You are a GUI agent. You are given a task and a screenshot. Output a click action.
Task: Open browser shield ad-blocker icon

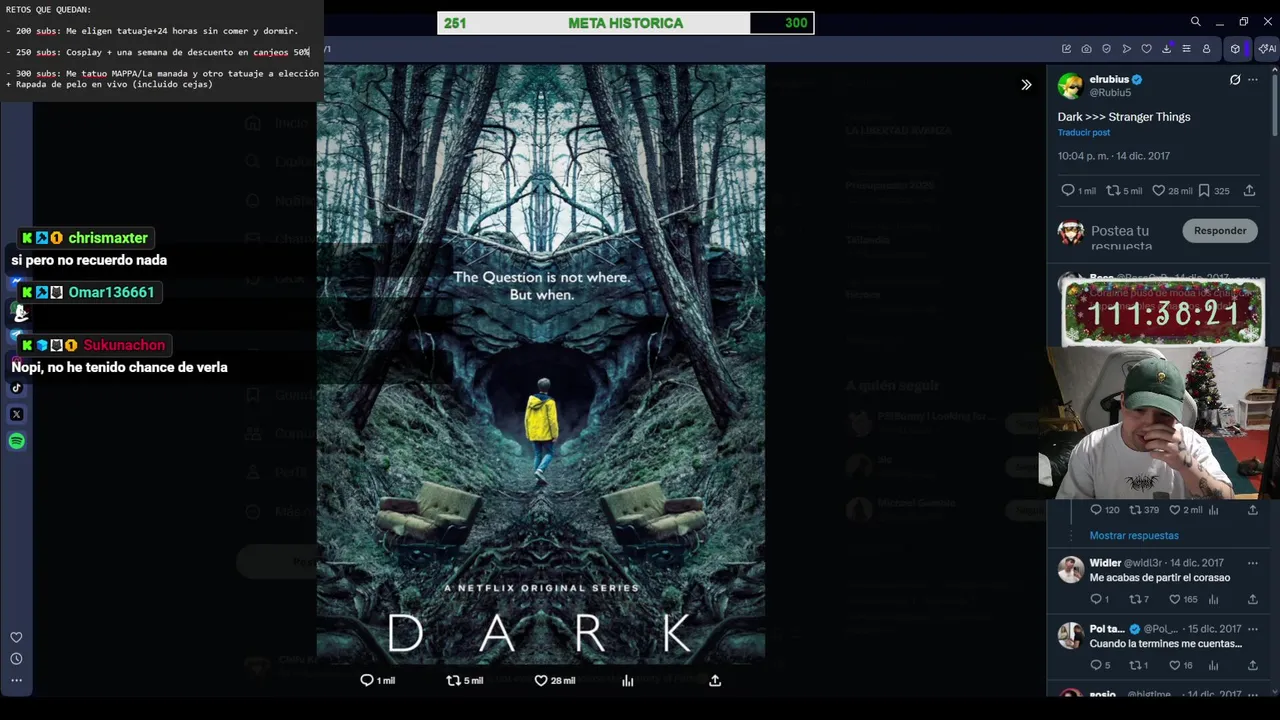coord(1106,49)
